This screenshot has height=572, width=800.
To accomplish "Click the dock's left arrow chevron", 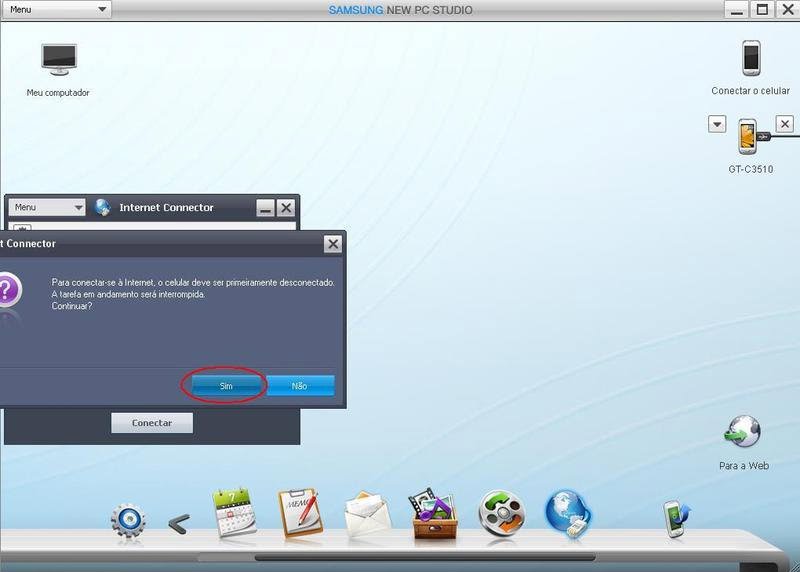I will (x=179, y=524).
